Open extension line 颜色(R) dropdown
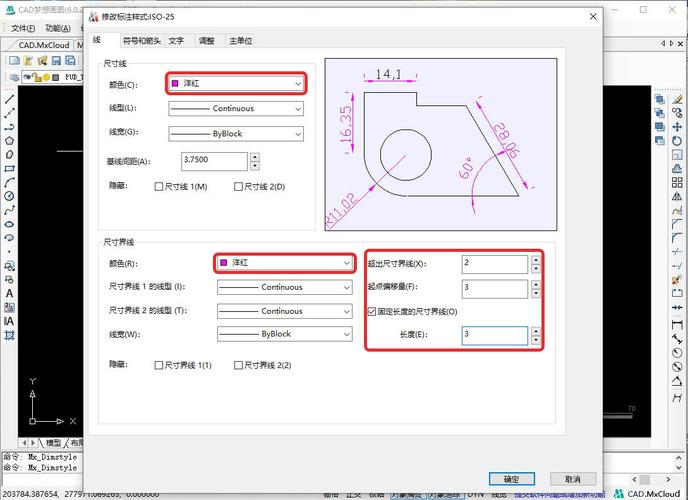Screen dimensions: 688x500 coord(285,263)
